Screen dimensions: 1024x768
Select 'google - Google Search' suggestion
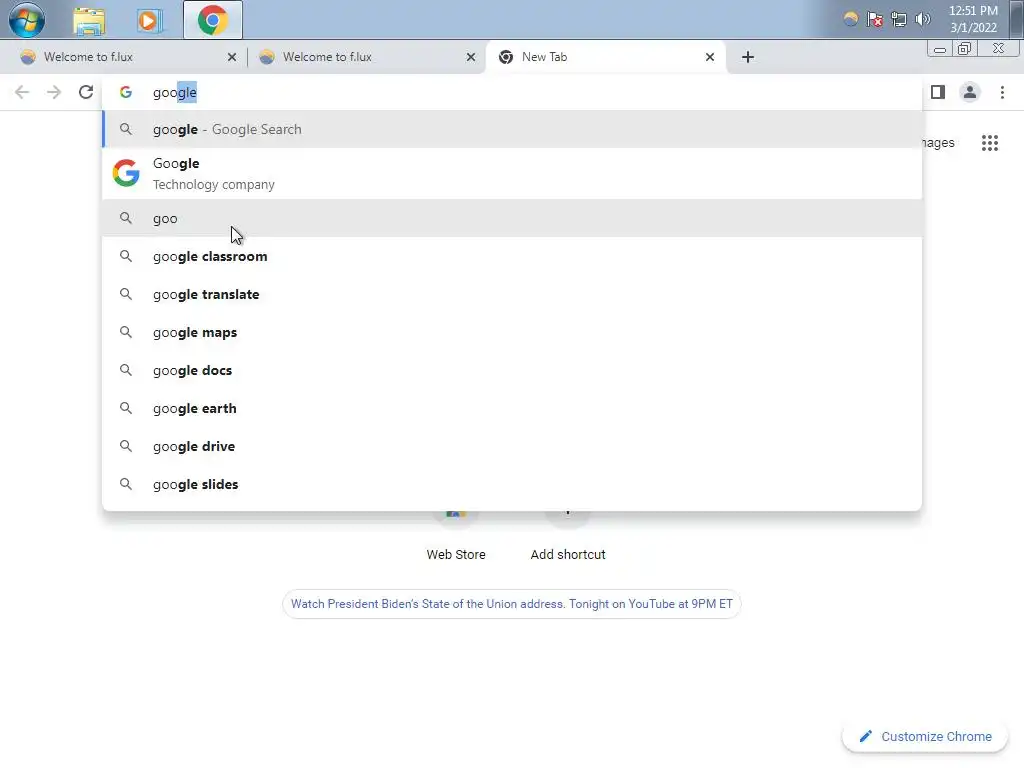tap(512, 129)
